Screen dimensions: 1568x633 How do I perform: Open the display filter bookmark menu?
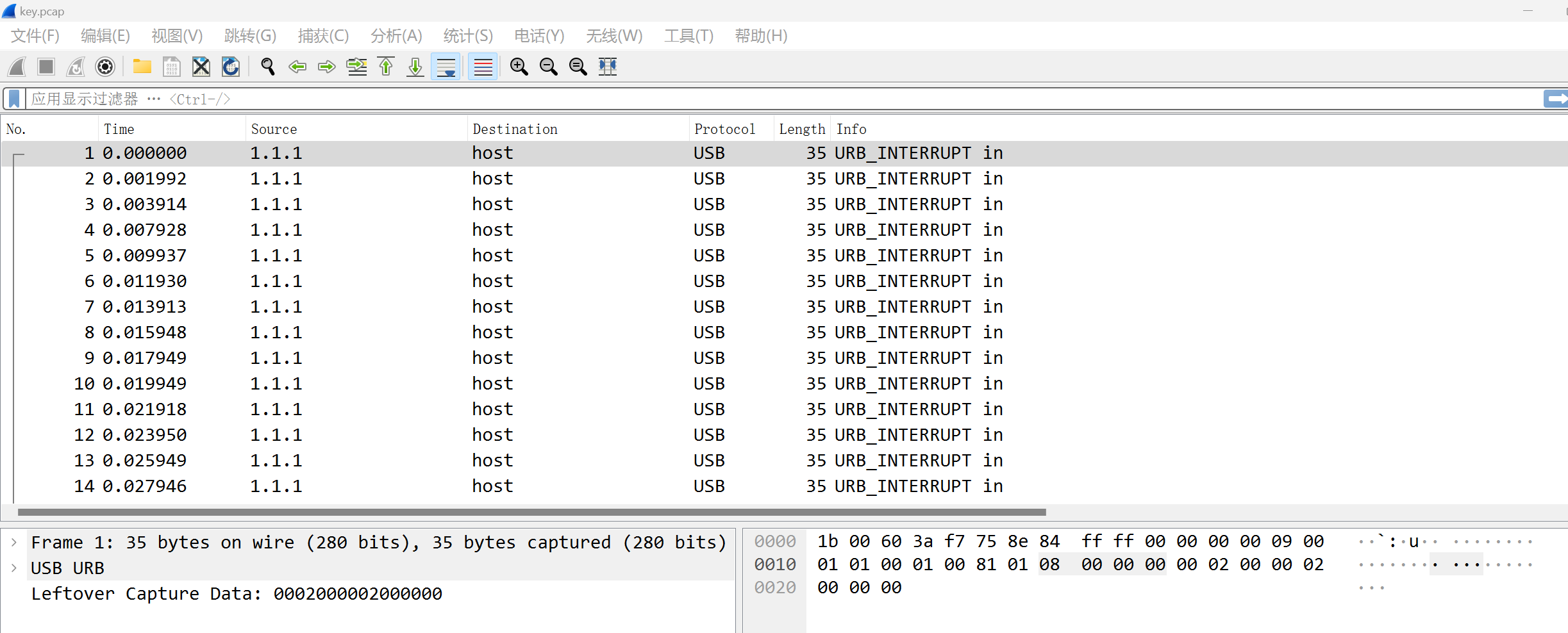tap(14, 99)
